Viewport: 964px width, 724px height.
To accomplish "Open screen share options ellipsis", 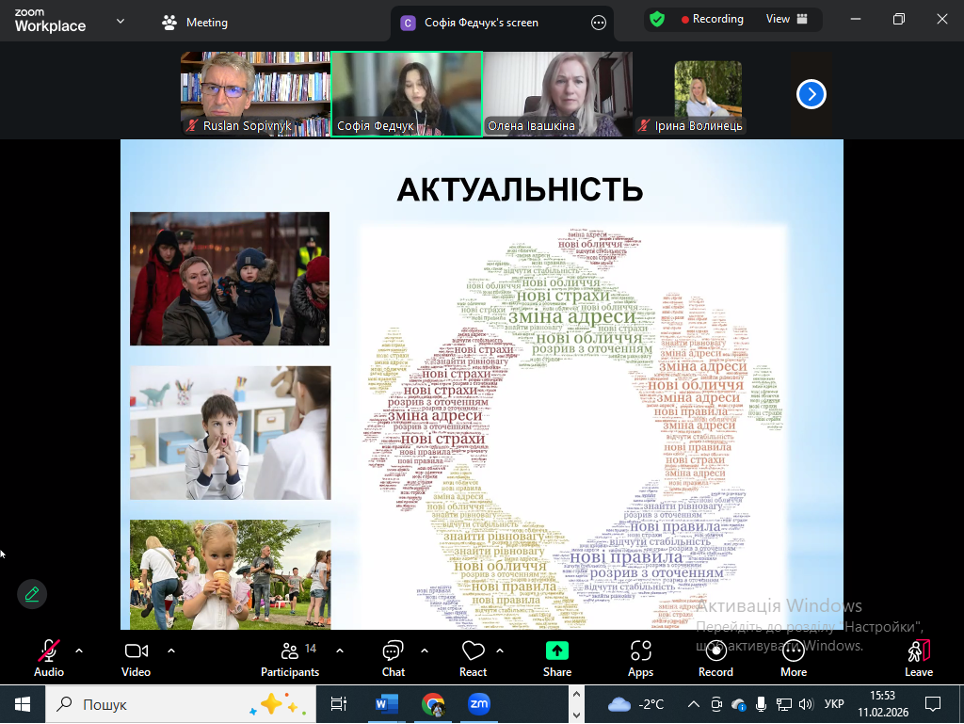I will click(x=598, y=23).
